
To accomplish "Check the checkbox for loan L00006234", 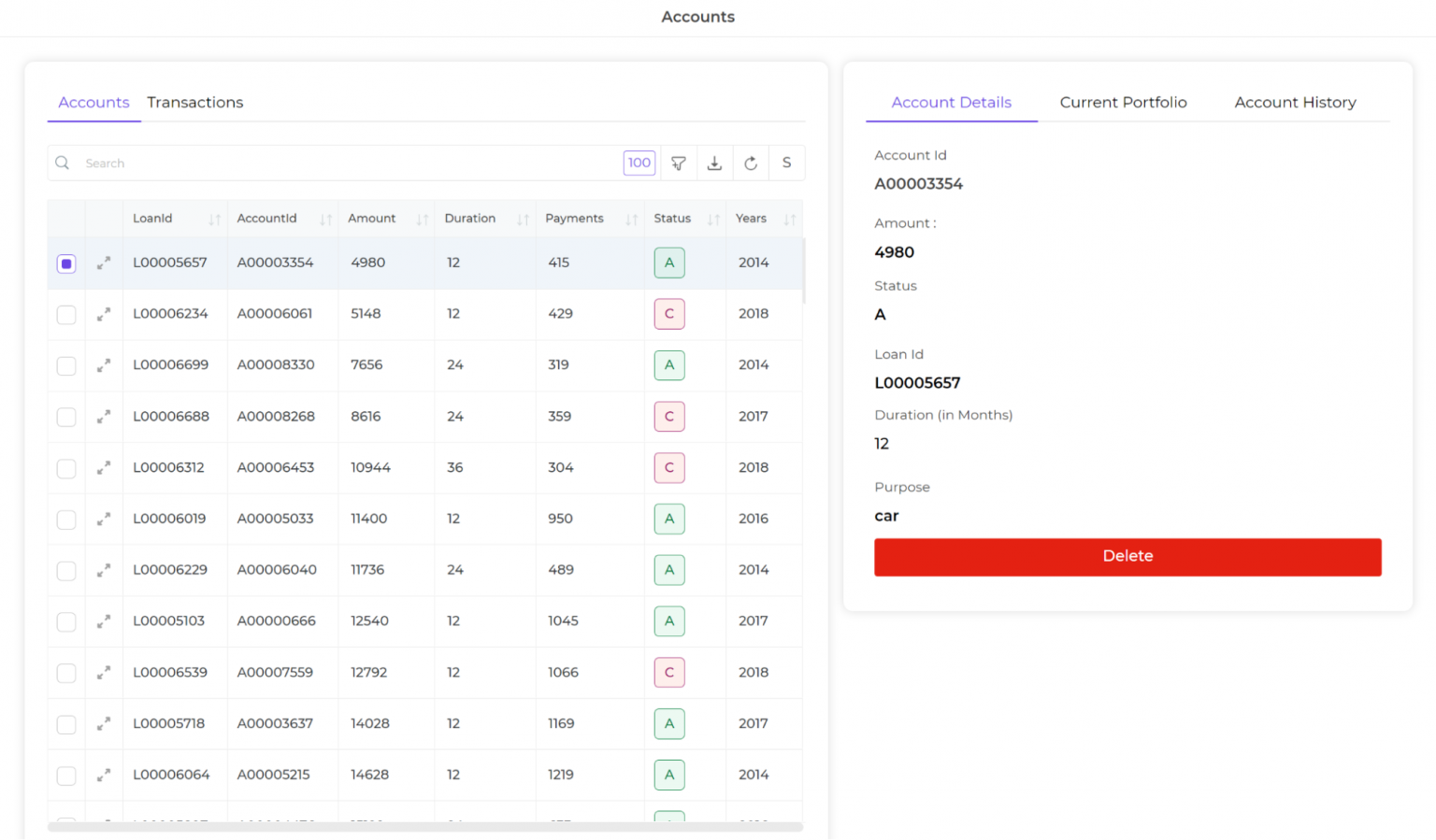I will point(65,314).
